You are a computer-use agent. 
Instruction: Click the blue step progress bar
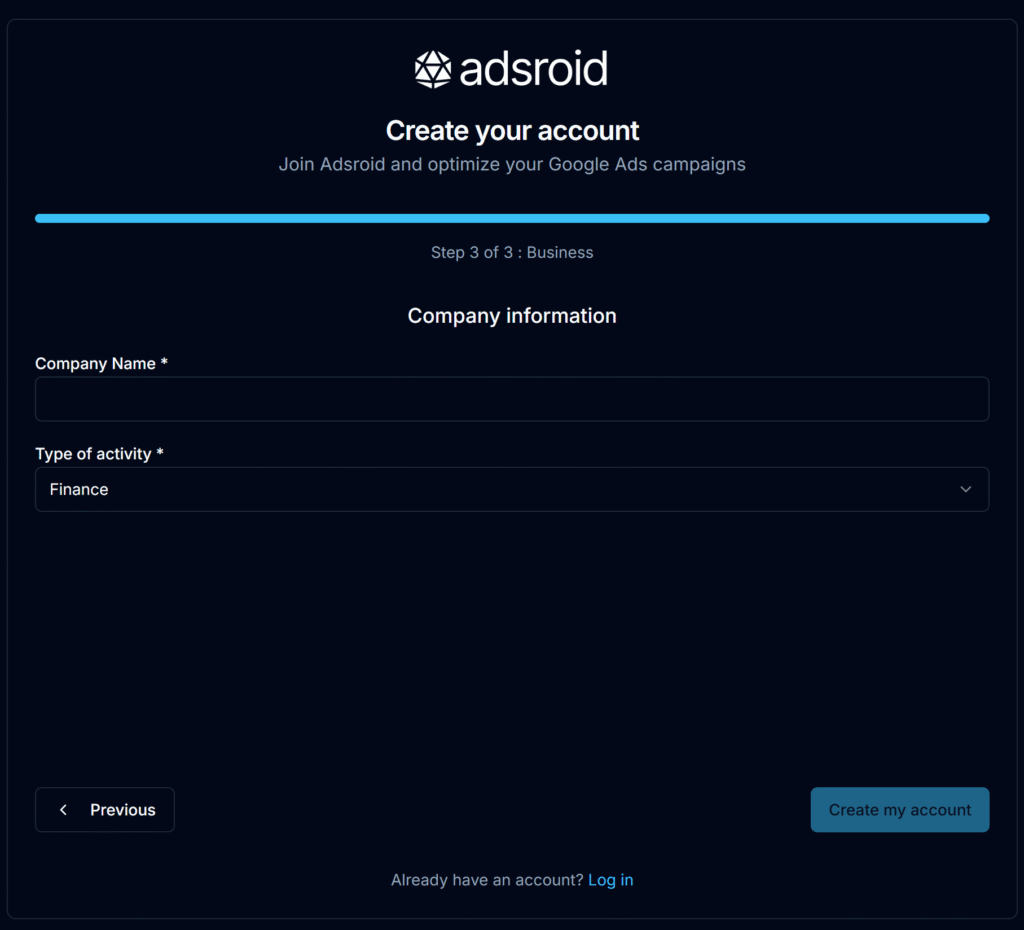pyautogui.click(x=512, y=218)
